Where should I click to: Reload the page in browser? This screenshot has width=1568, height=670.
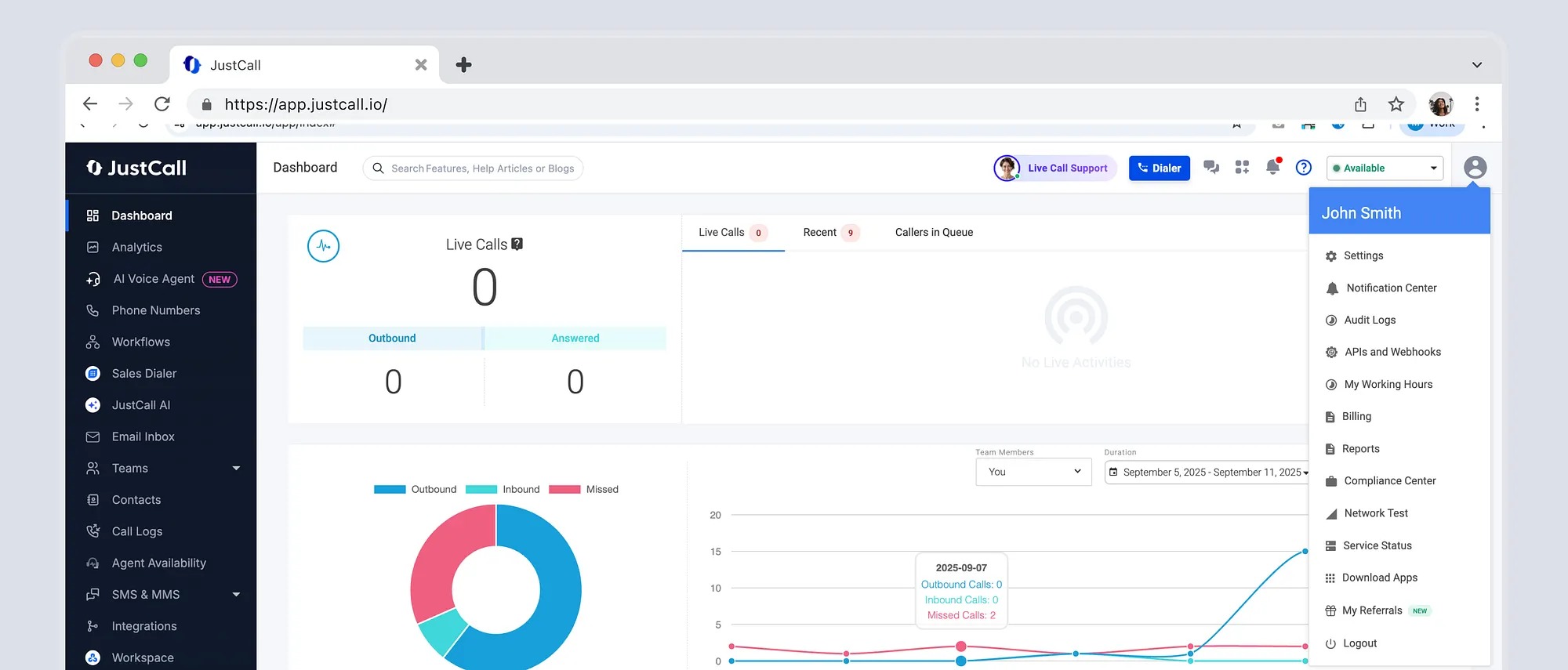(162, 104)
